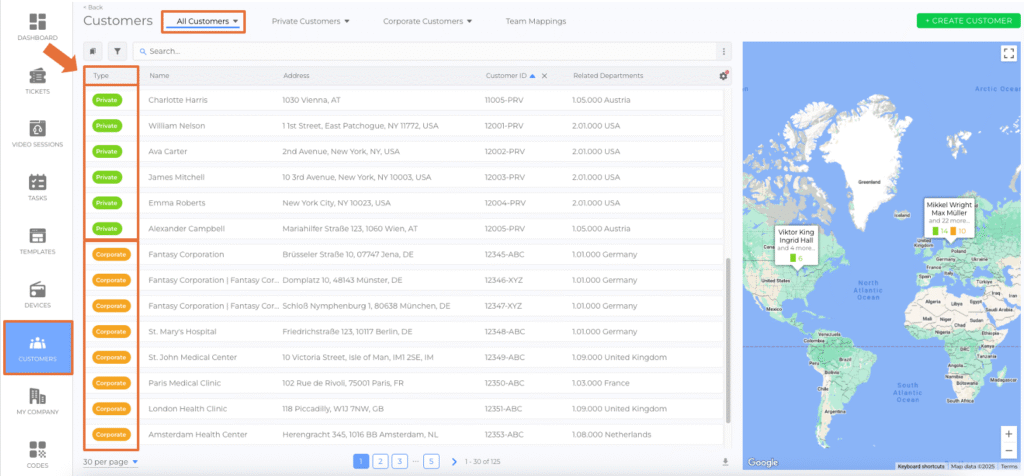Open table column settings gear
Screen dimensions: 1024x476
723,75
